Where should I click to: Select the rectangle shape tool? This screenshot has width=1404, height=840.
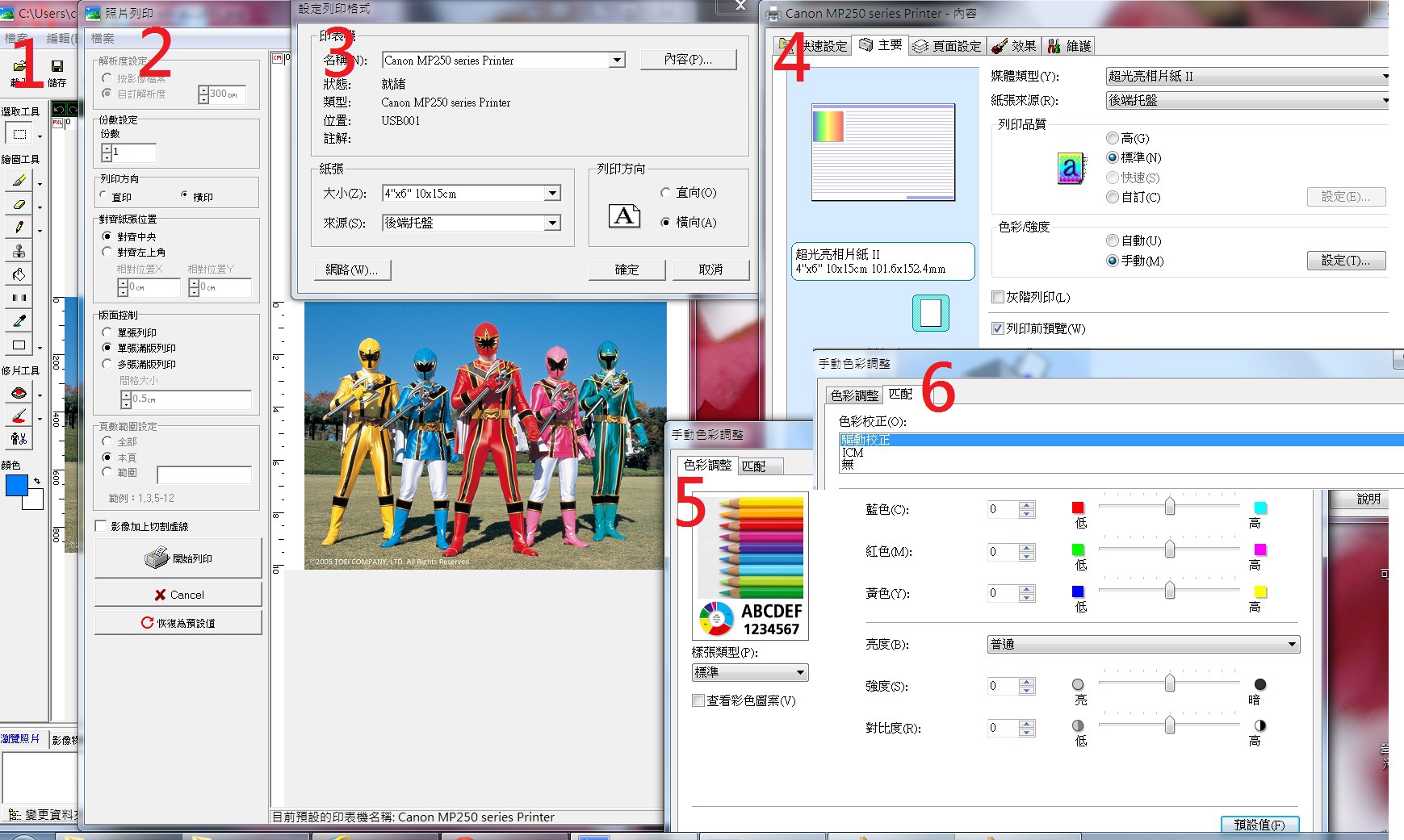[19, 345]
